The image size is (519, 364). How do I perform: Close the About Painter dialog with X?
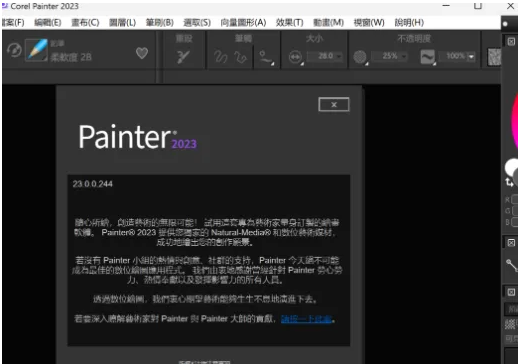[x=334, y=105]
